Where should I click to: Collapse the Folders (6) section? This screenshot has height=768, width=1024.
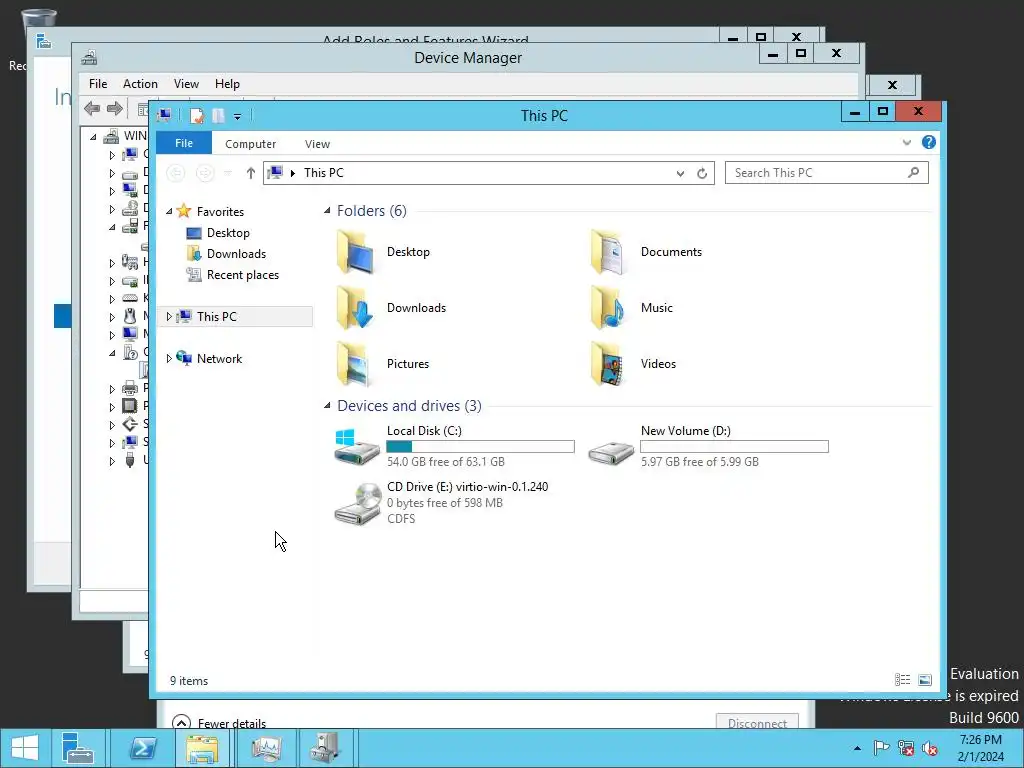tap(327, 210)
